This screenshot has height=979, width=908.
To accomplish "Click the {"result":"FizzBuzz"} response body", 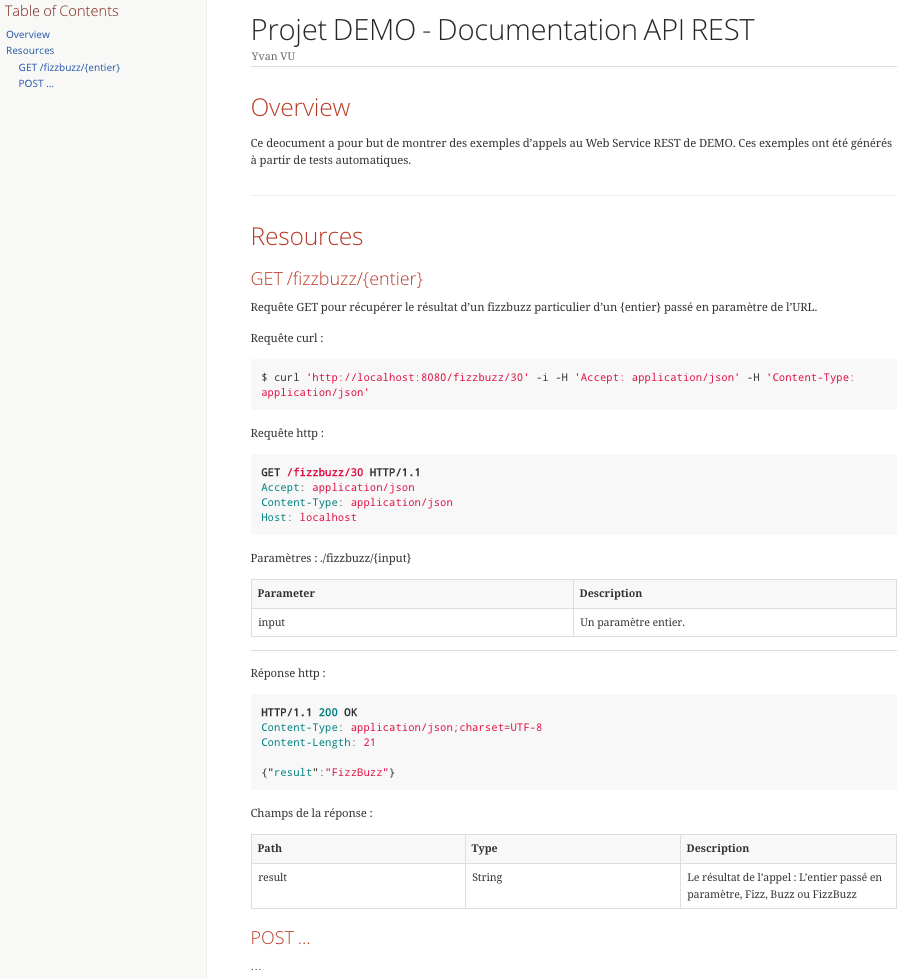I will pyautogui.click(x=328, y=772).
